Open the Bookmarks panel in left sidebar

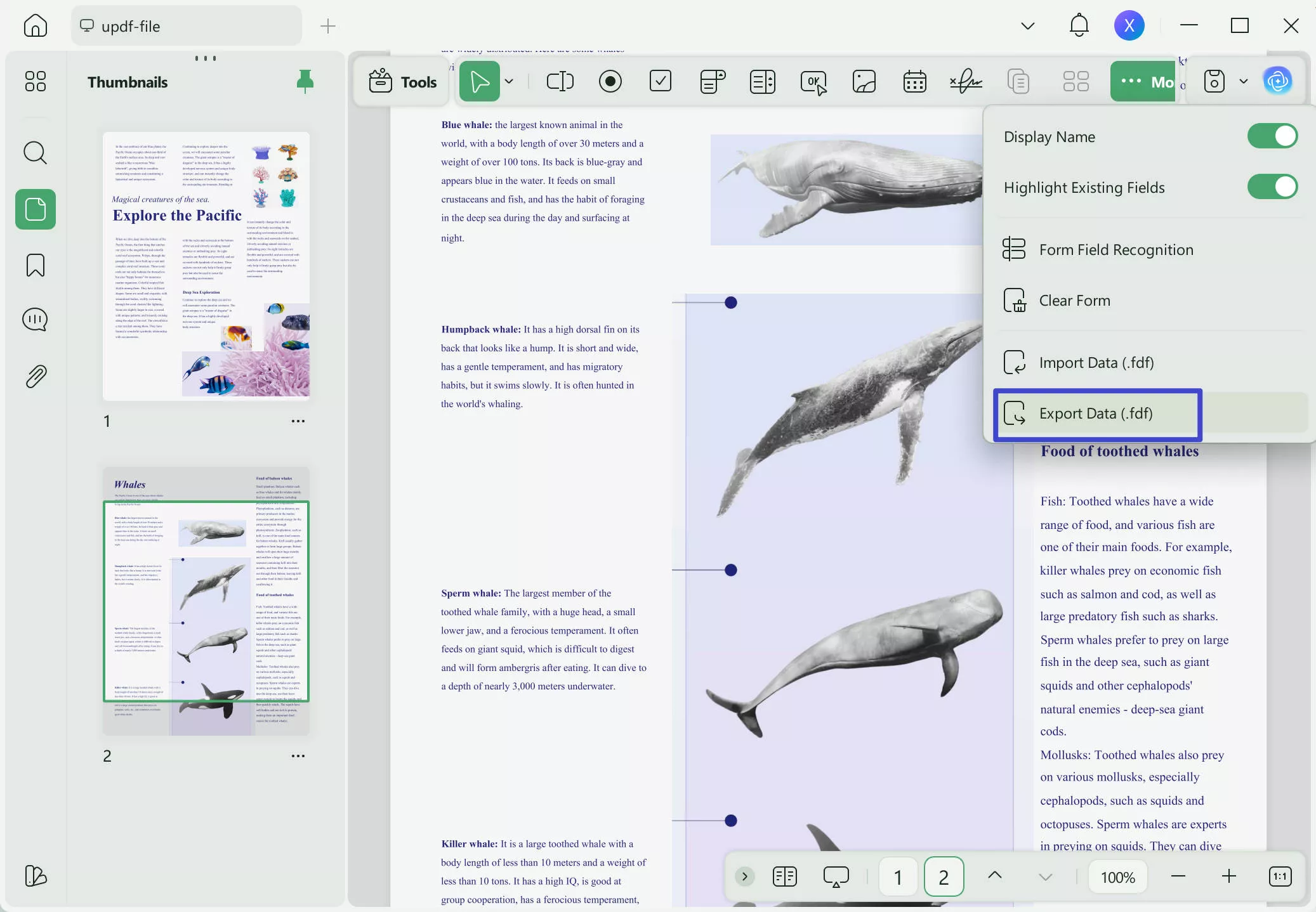point(36,265)
